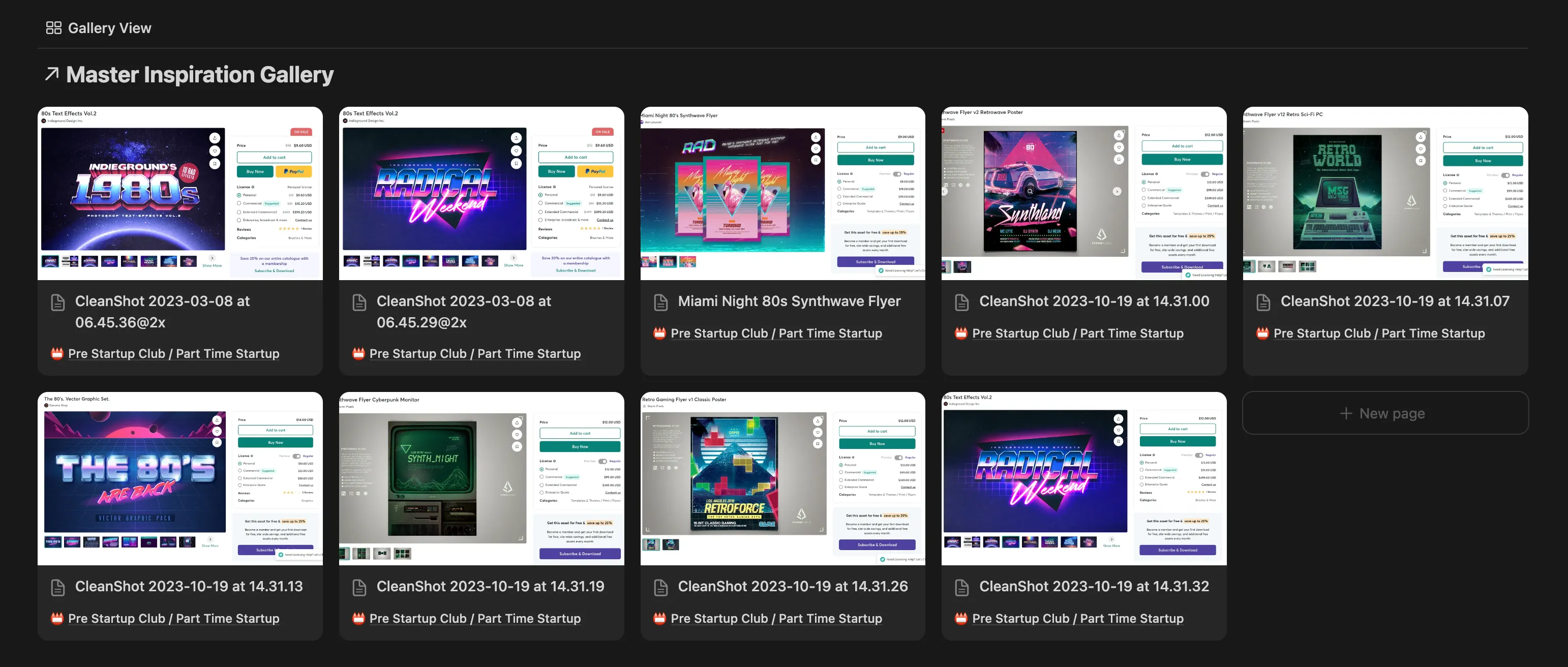Open the Master Inspiration Gallery link
The image size is (1568, 667).
(200, 74)
